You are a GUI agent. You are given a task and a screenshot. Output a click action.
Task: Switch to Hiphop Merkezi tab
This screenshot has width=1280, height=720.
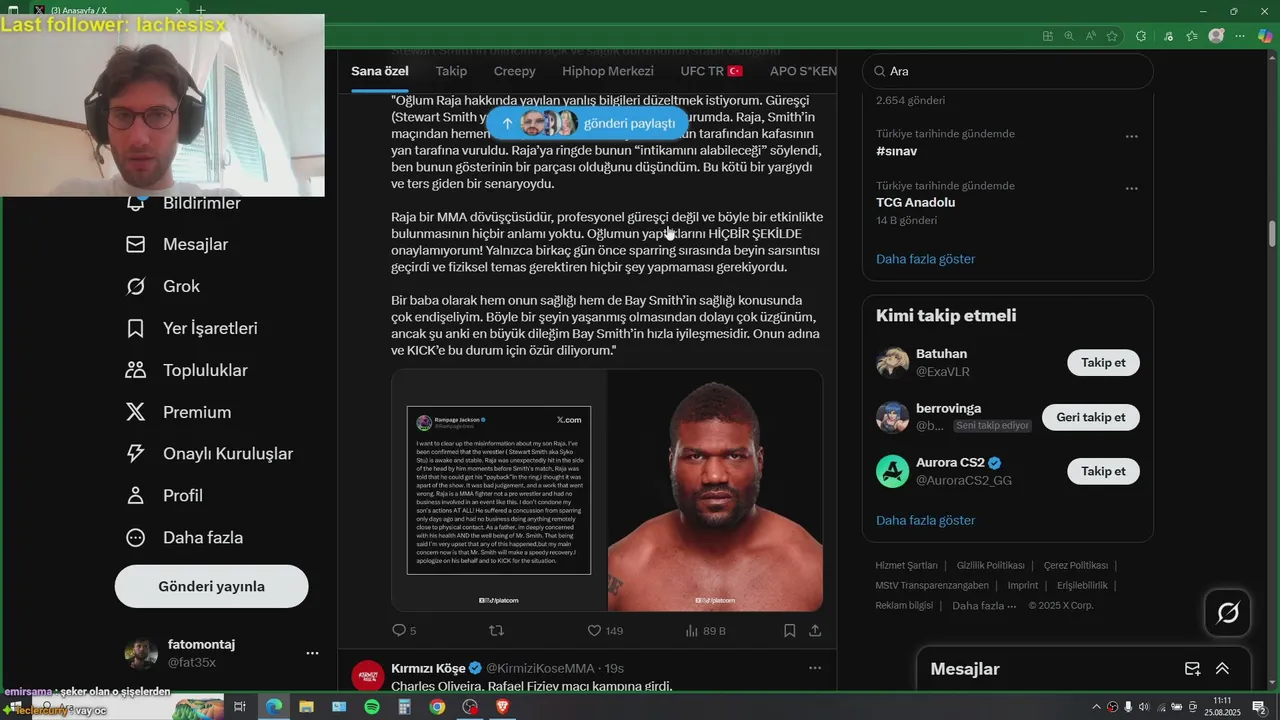click(x=608, y=71)
